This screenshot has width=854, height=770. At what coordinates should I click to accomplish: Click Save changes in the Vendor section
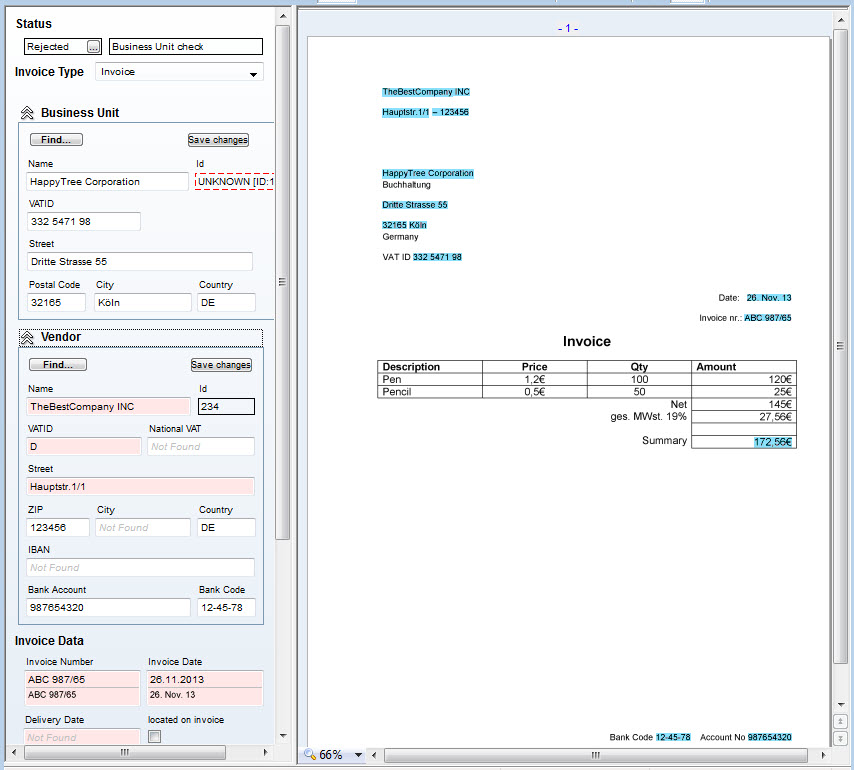221,365
